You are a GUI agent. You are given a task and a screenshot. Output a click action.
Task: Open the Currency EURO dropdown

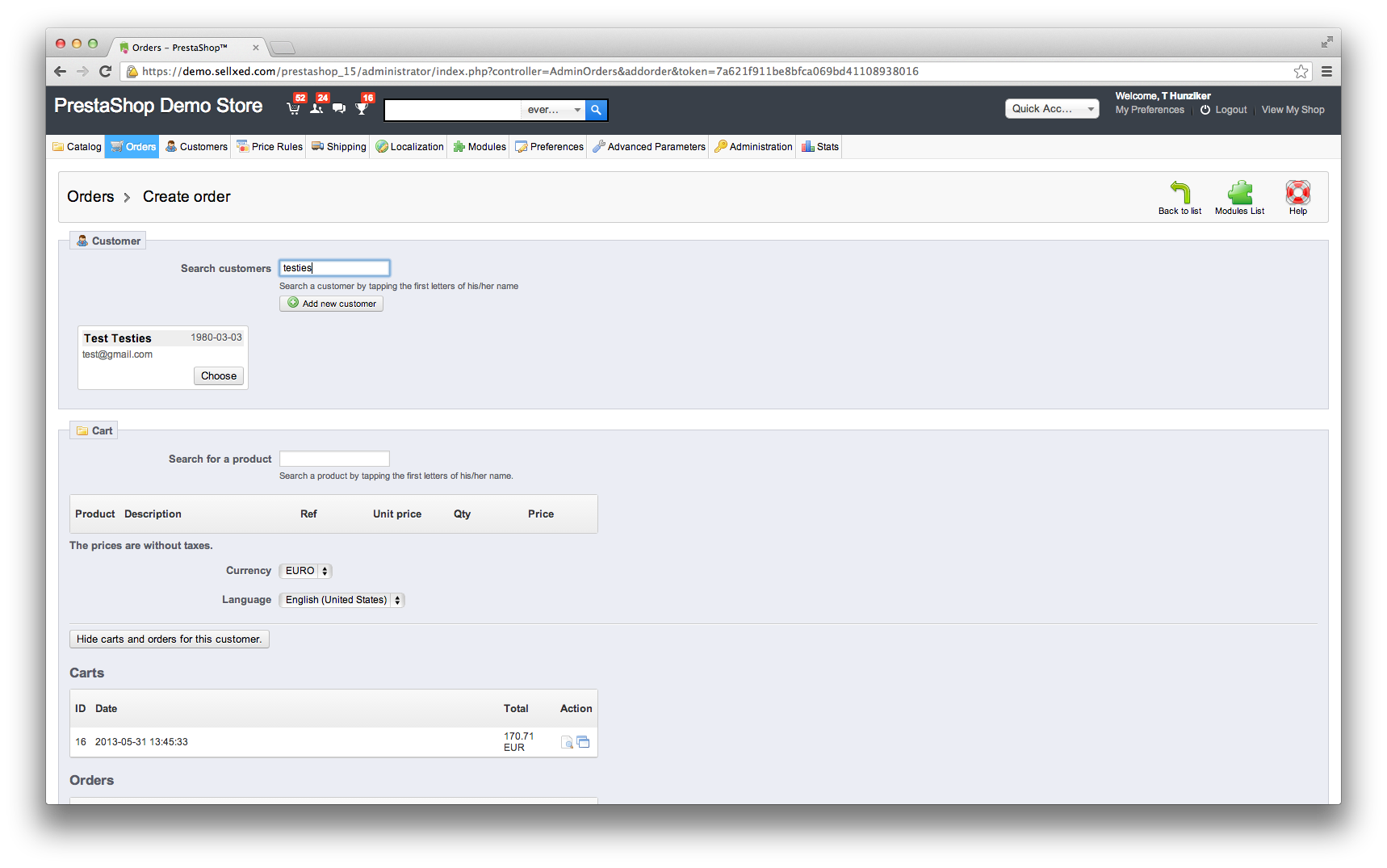[x=305, y=571]
